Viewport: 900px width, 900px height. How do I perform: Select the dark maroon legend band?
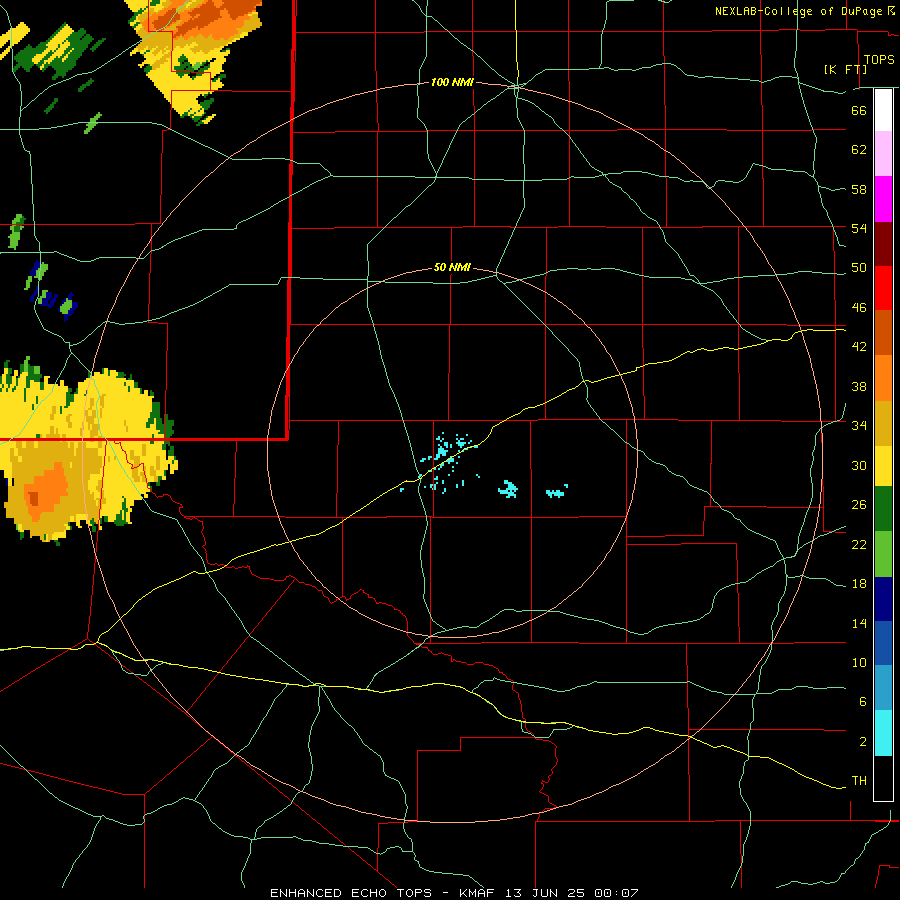(883, 244)
